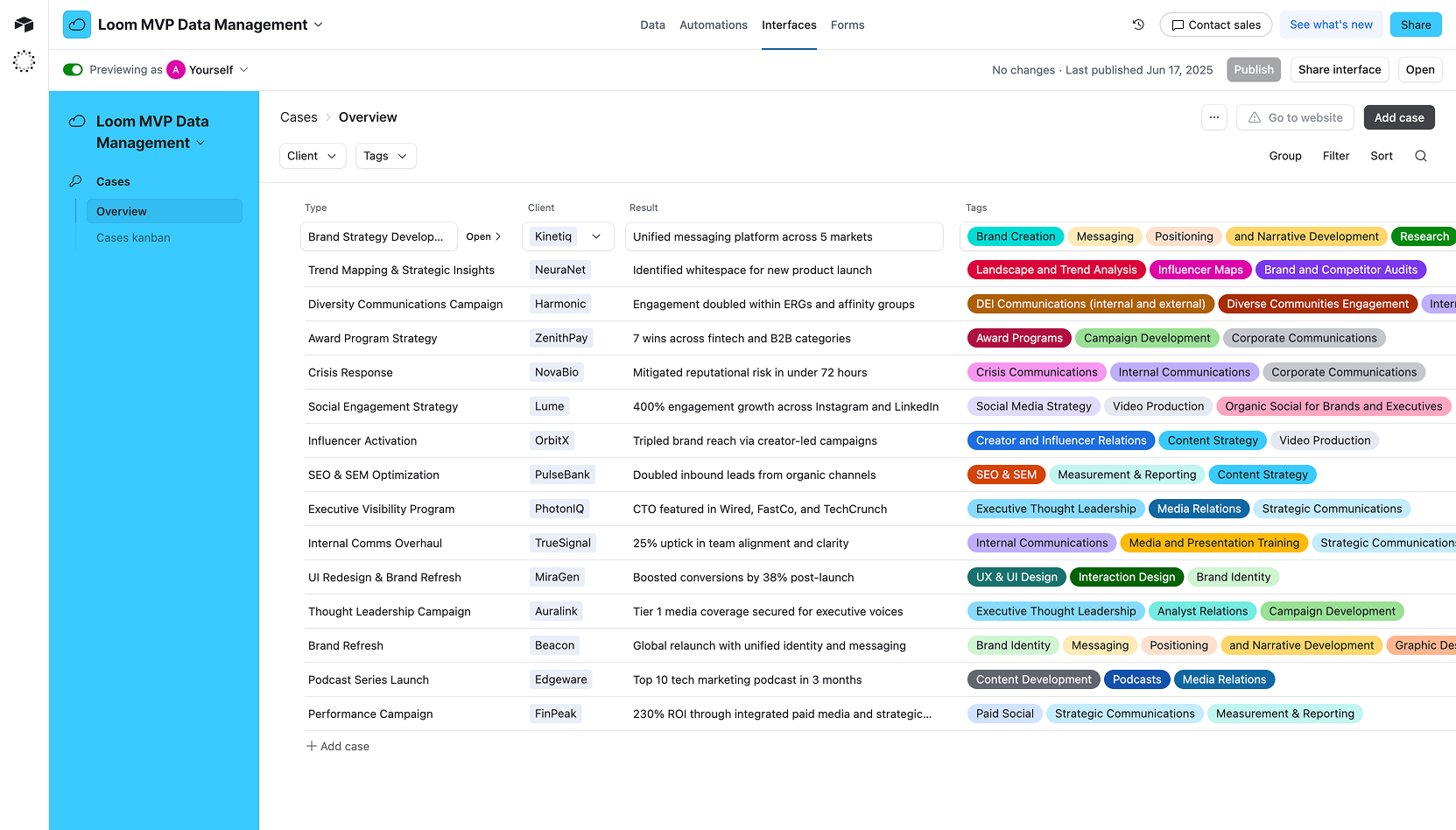
Task: Open the three-dot more options menu
Action: point(1214,117)
